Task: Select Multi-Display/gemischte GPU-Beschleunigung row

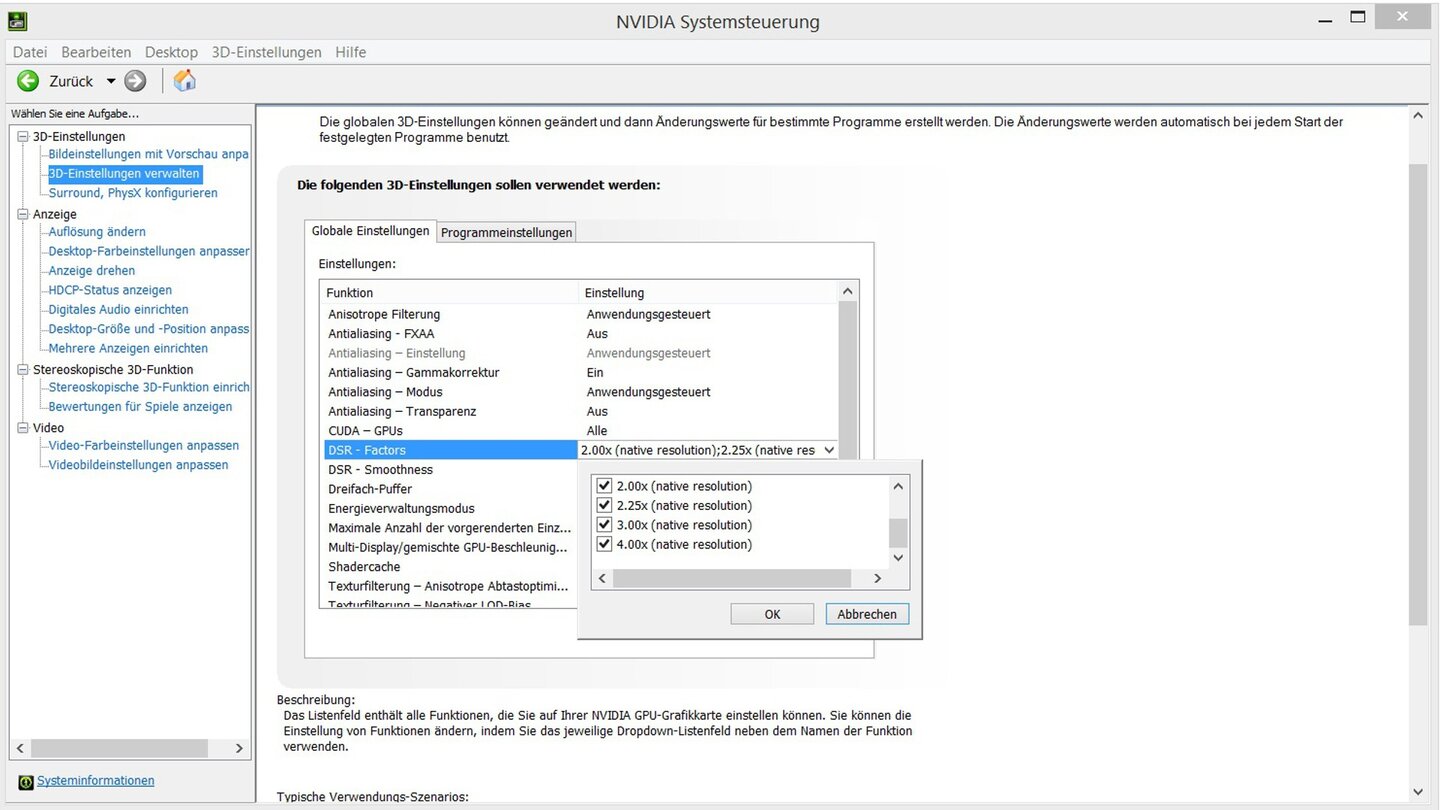Action: click(451, 547)
